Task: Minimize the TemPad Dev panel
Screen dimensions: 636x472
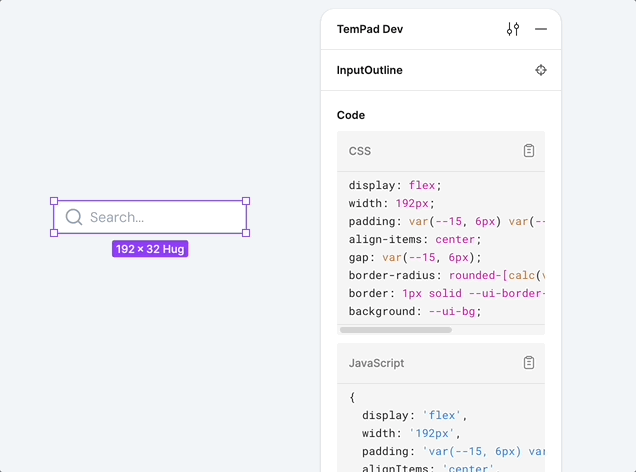Action: (x=541, y=29)
